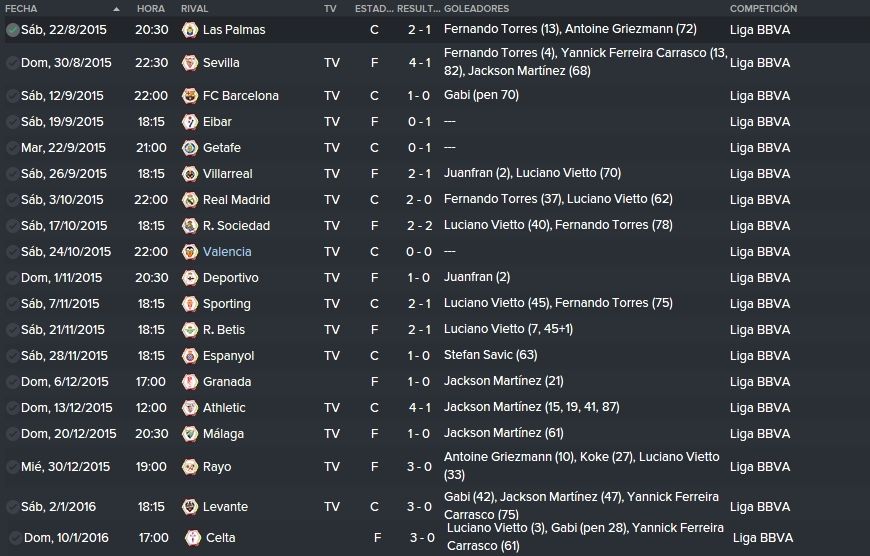The width and height of the screenshot is (870, 556).
Task: Toggle the checkmark for the 22/8/2015 match
Action: click(x=12, y=30)
